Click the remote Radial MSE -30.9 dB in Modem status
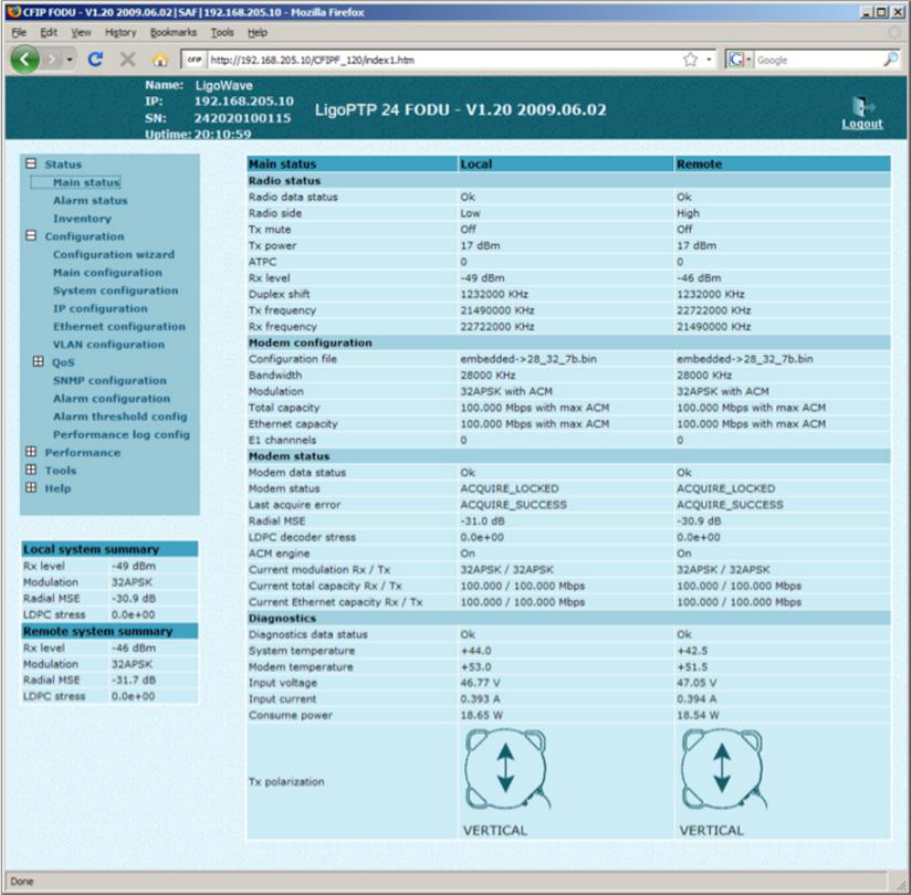Screen dimensions: 911x895 pos(699,521)
